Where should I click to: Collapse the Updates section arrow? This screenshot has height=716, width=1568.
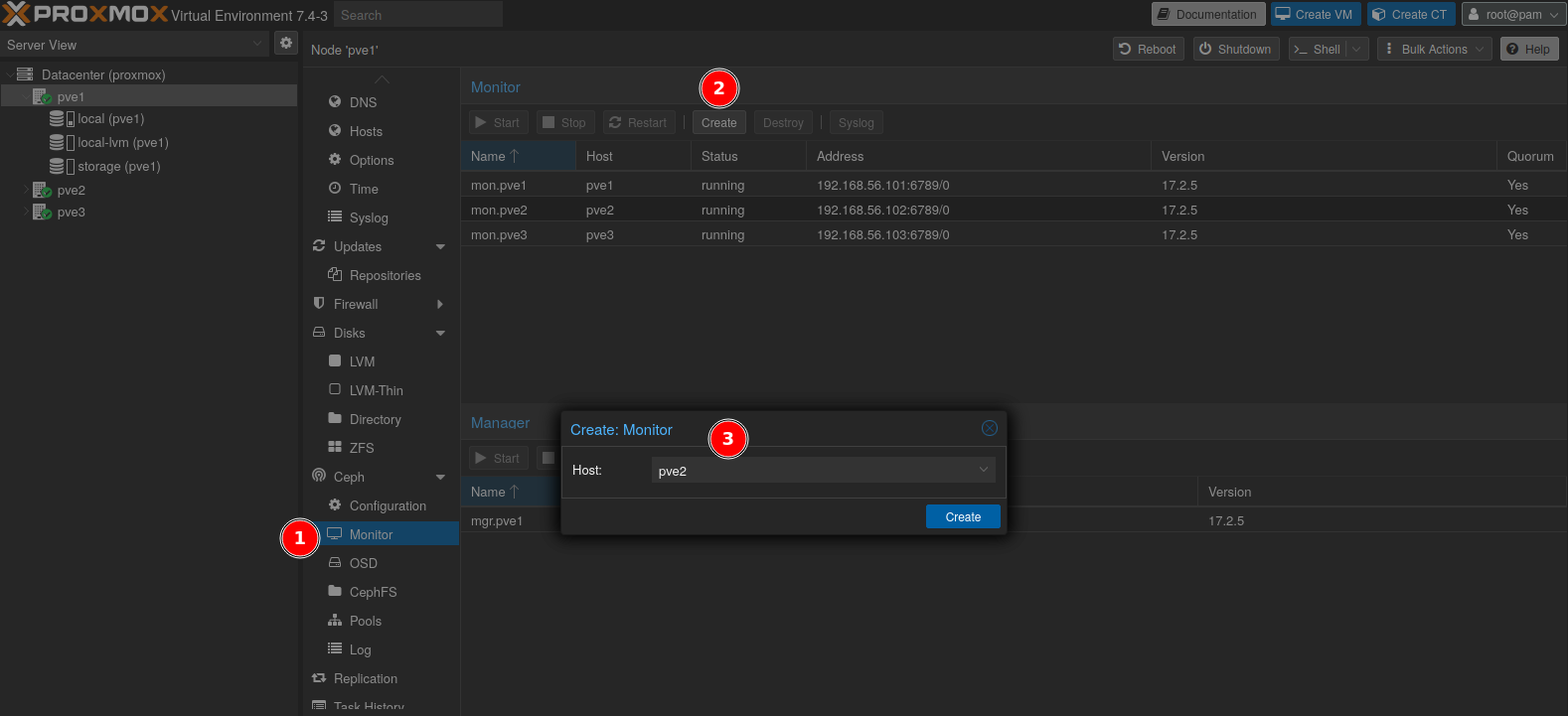tap(440, 246)
